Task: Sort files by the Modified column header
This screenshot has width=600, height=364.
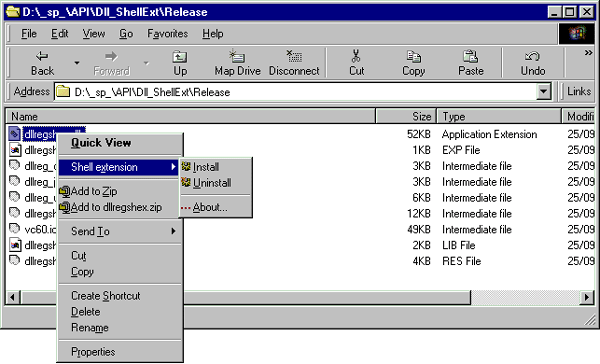Action: [x=579, y=116]
